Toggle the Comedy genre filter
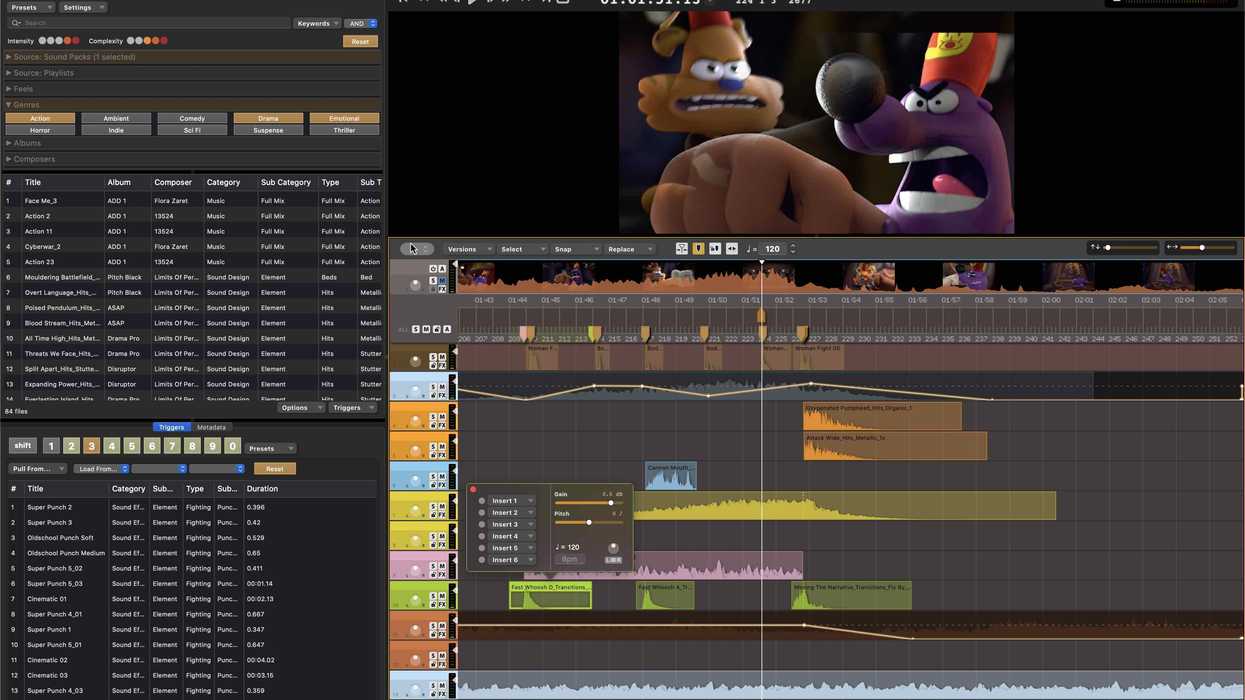 (192, 118)
